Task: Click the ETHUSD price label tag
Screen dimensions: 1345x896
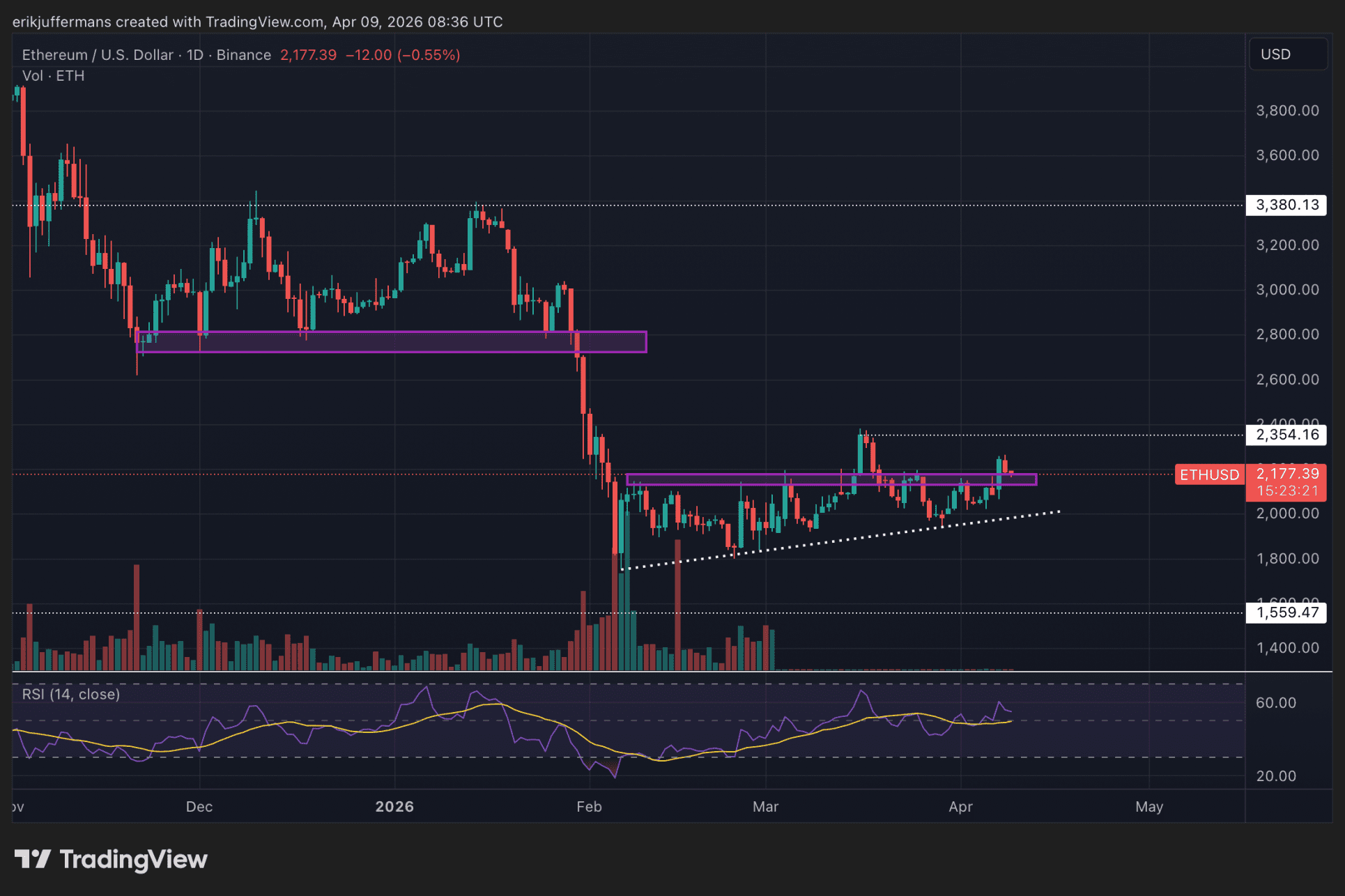Action: (1209, 474)
